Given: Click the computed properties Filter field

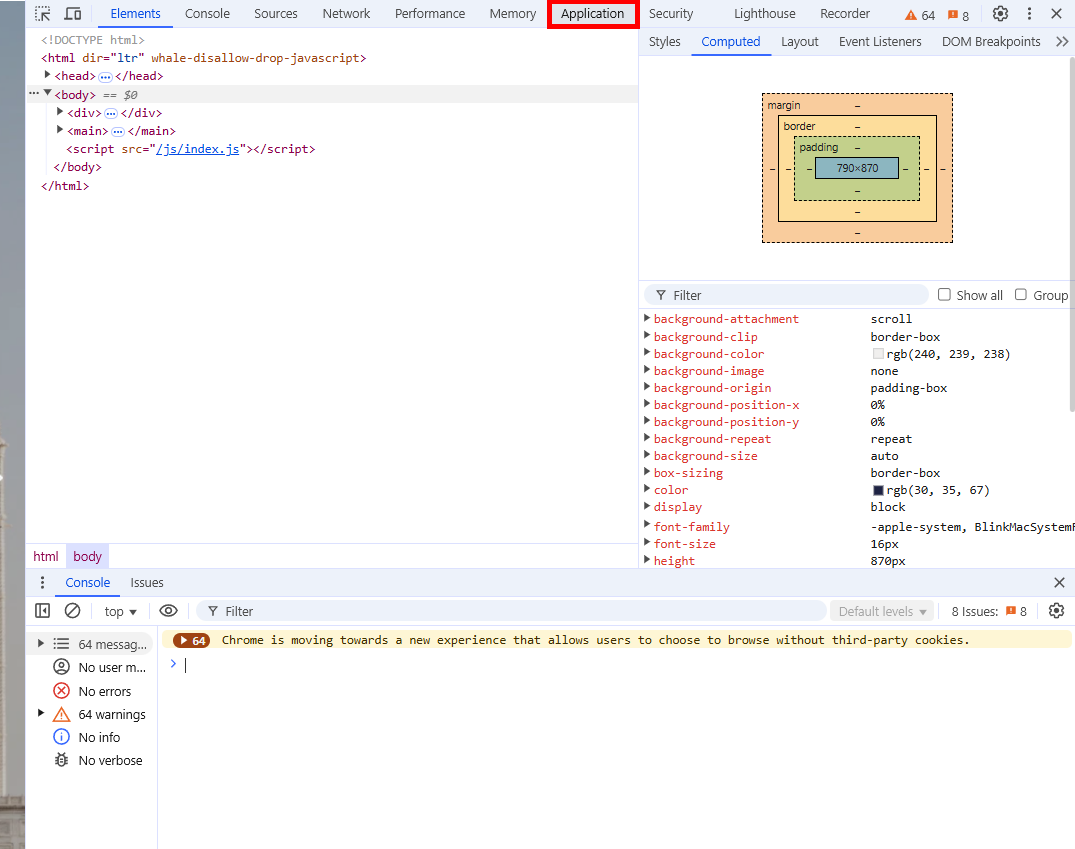Looking at the screenshot, I should 786,295.
